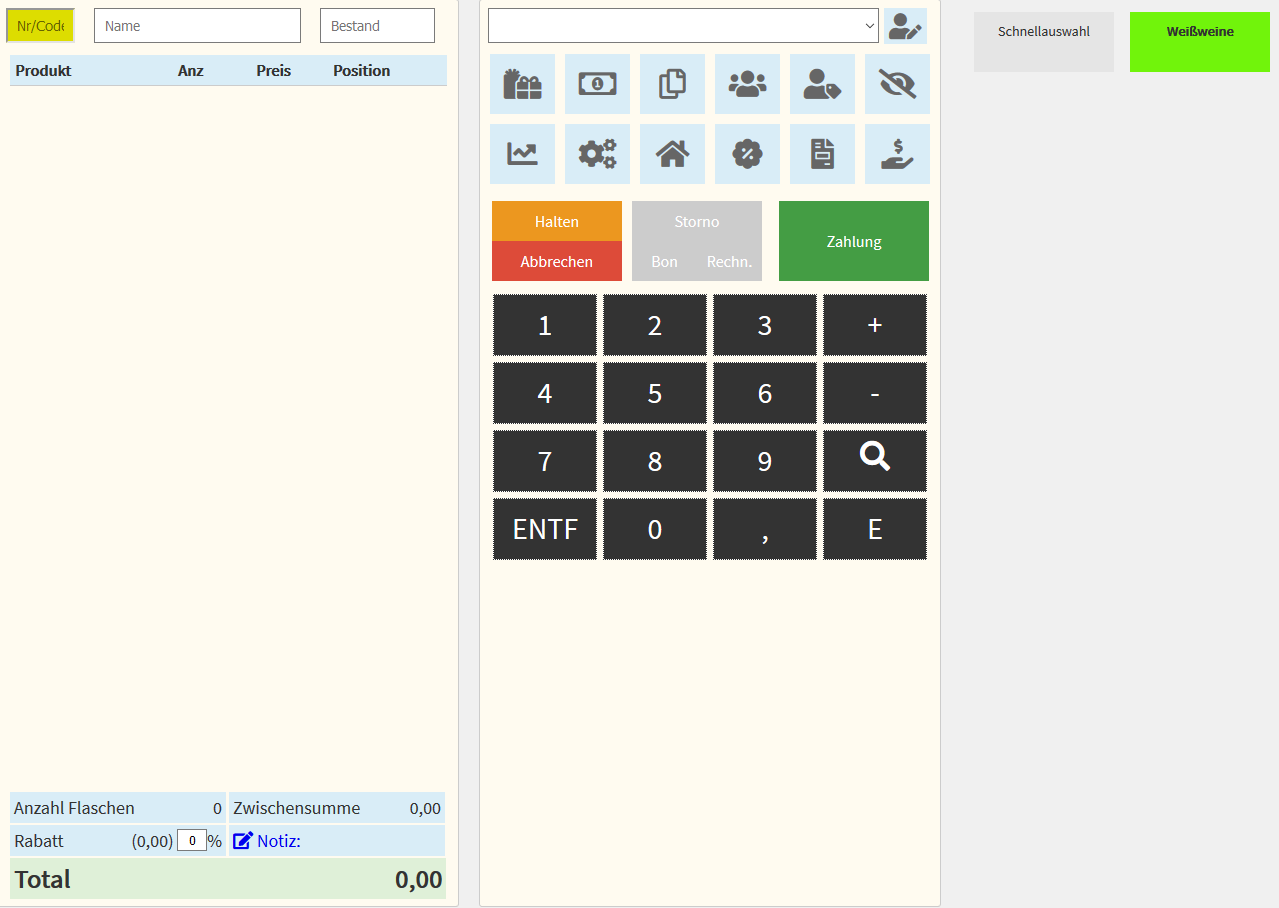Toggle the crossed-out eye visibility icon
The image size is (1279, 908).
click(897, 84)
